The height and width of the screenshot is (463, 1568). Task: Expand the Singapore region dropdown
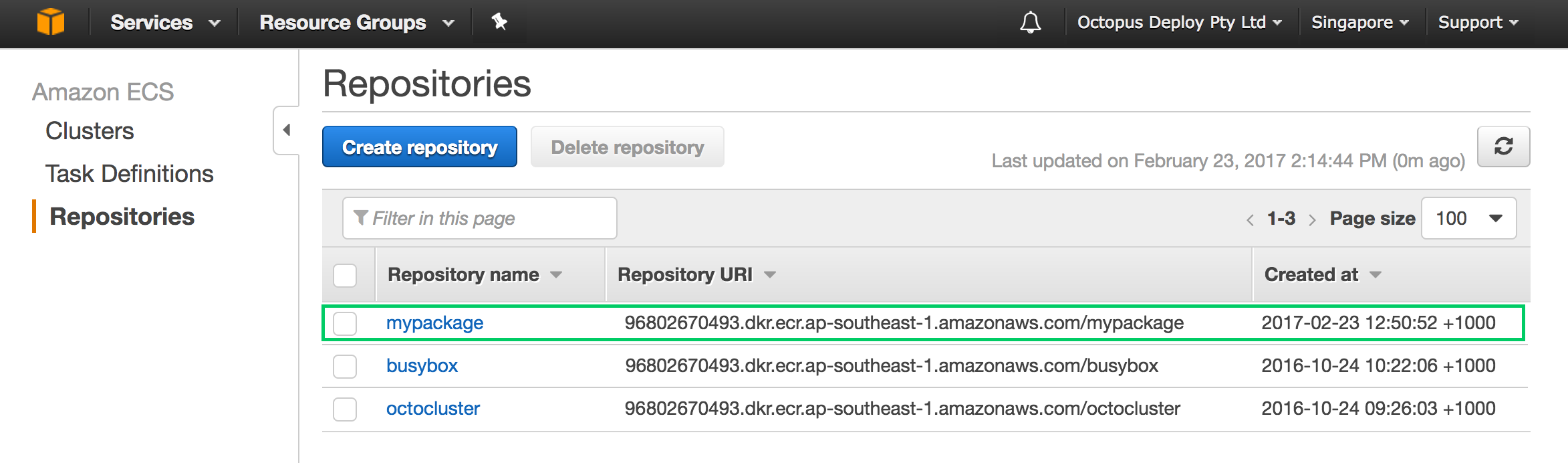pyautogui.click(x=1360, y=23)
